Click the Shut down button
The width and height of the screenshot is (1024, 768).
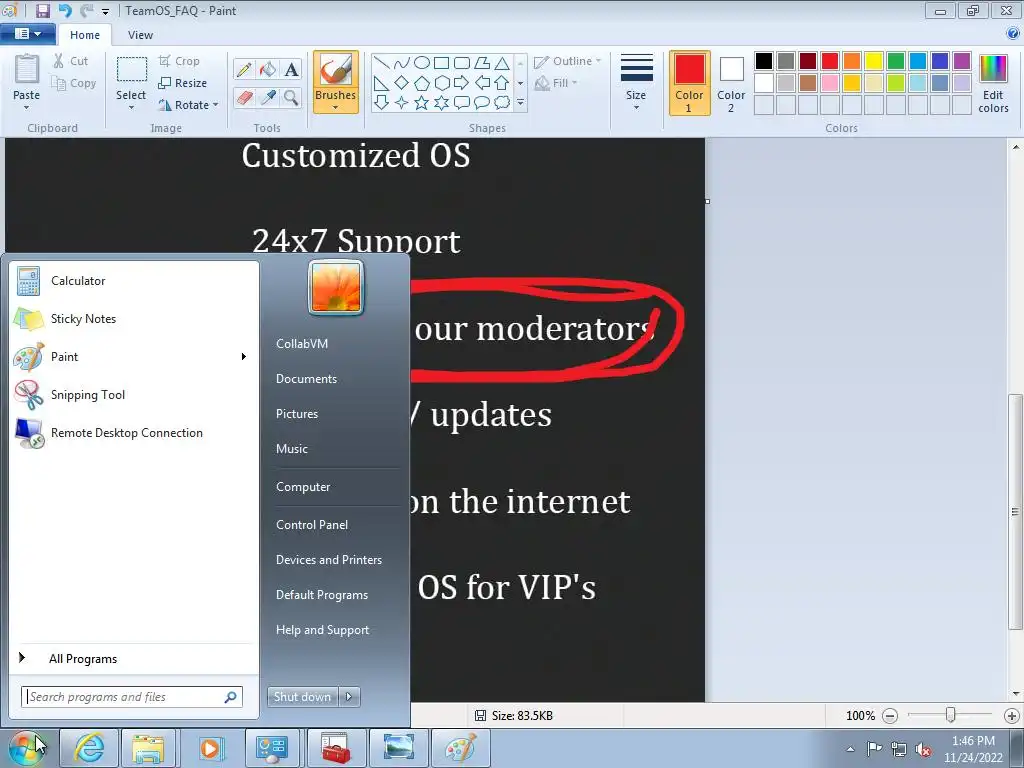(302, 697)
